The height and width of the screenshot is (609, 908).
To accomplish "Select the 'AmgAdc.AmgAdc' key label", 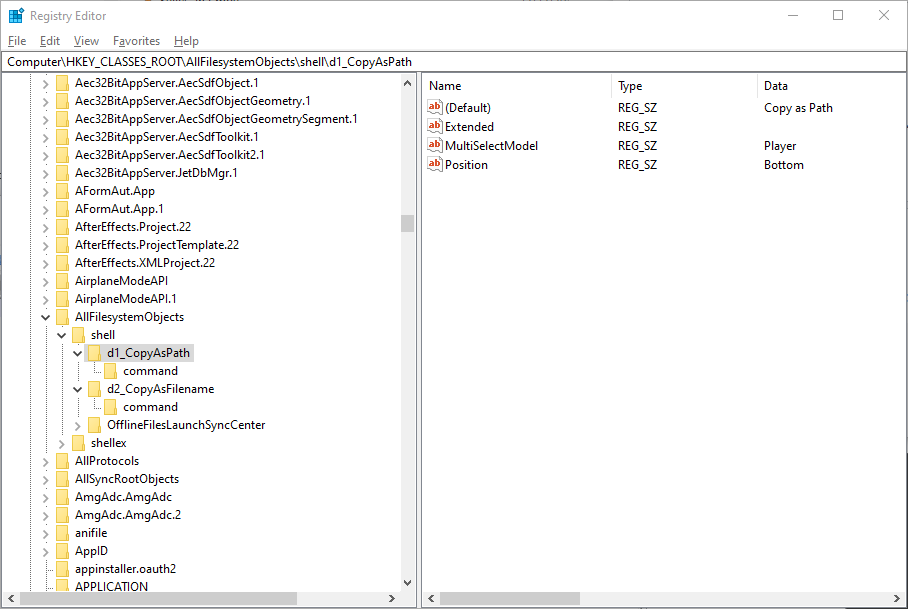I will pyautogui.click(x=123, y=497).
